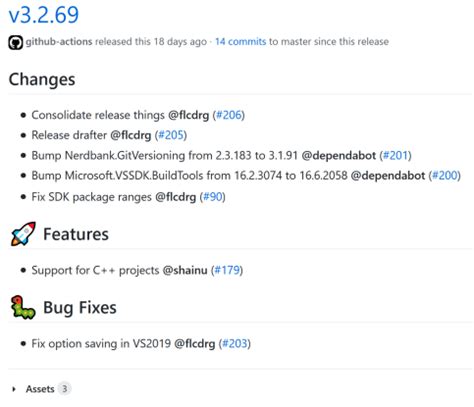Click the bug emoji beside Bug Fixes
The height and width of the screenshot is (407, 474).
tap(23, 307)
